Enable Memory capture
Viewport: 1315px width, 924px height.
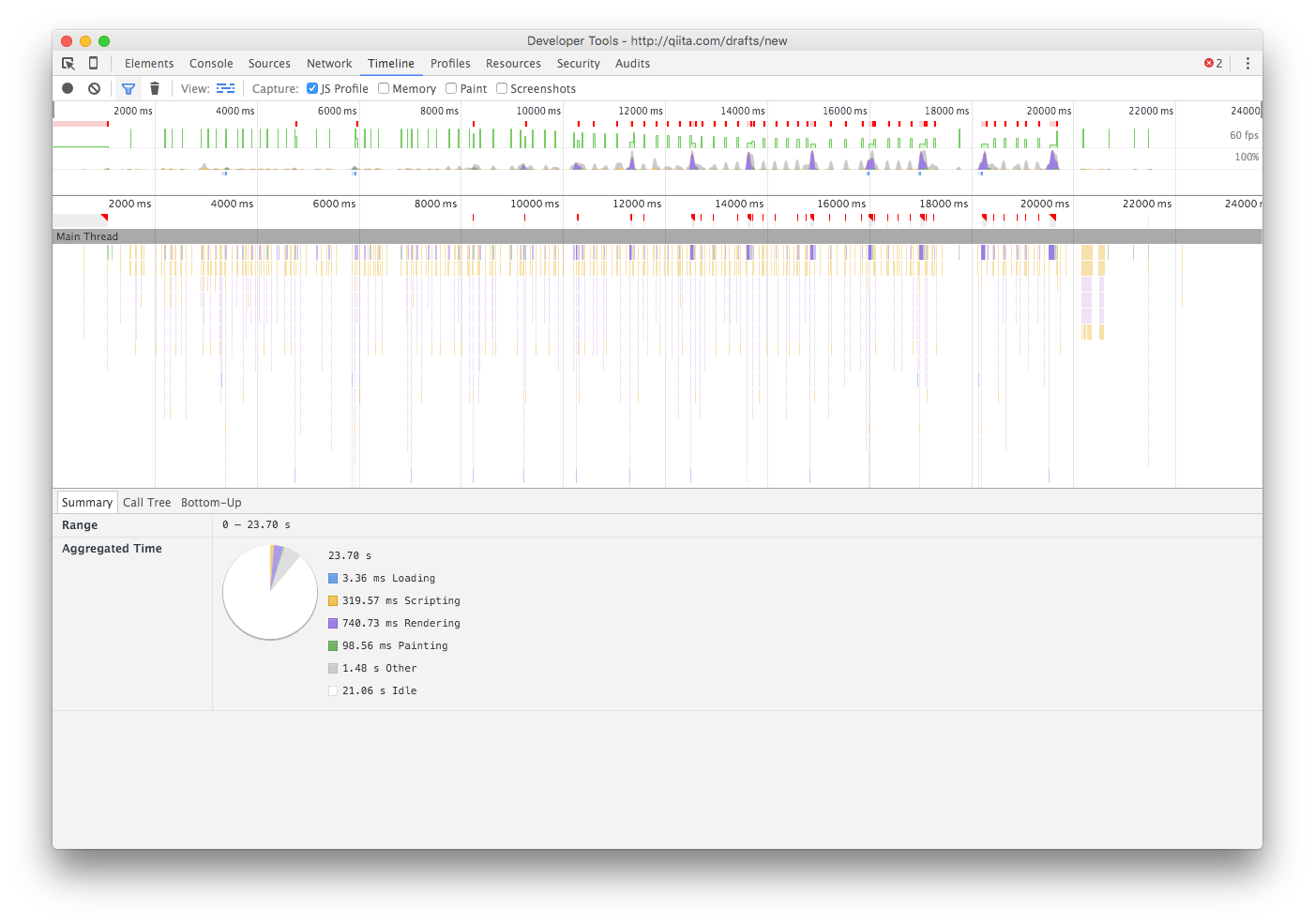pyautogui.click(x=383, y=88)
